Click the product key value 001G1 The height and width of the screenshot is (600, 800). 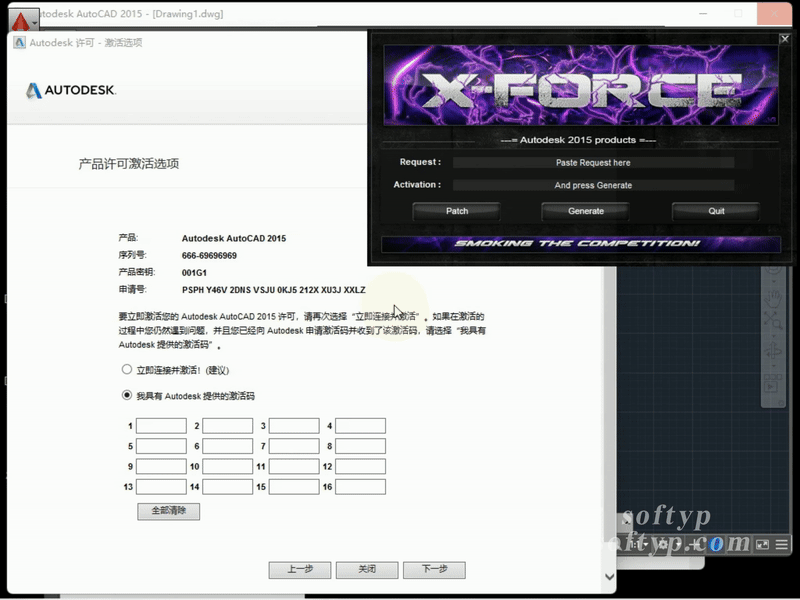click(x=194, y=272)
